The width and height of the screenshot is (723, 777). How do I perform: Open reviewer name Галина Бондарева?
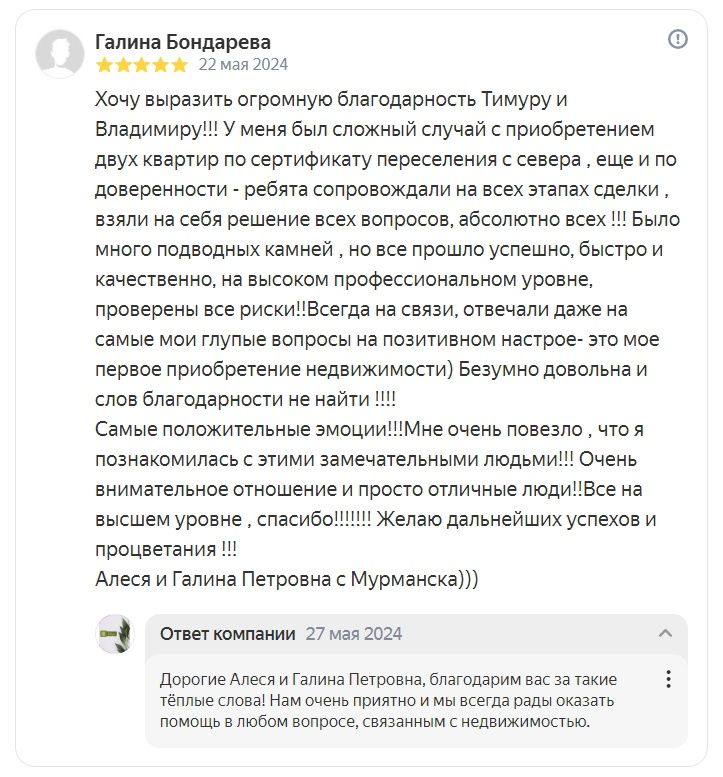[x=183, y=42]
